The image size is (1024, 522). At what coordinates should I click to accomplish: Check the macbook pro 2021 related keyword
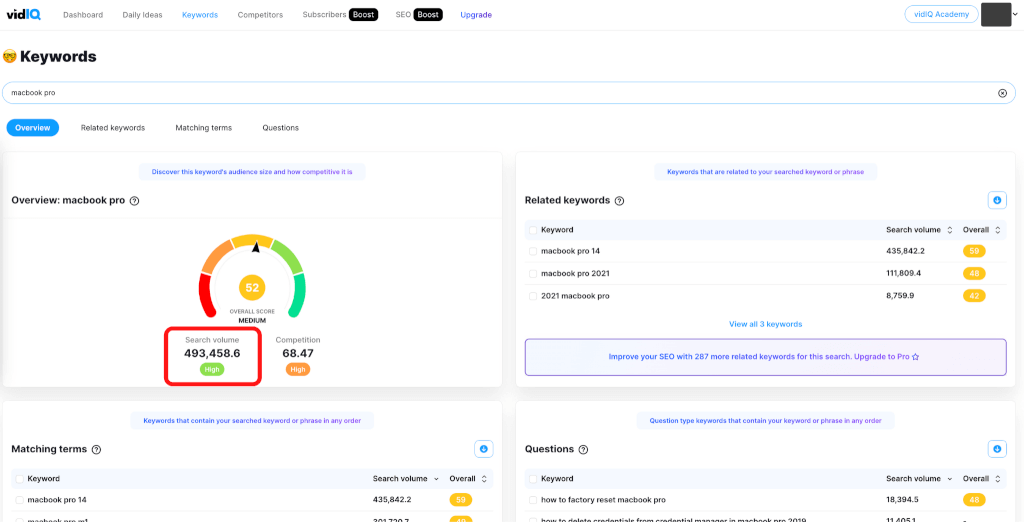[x=533, y=274]
